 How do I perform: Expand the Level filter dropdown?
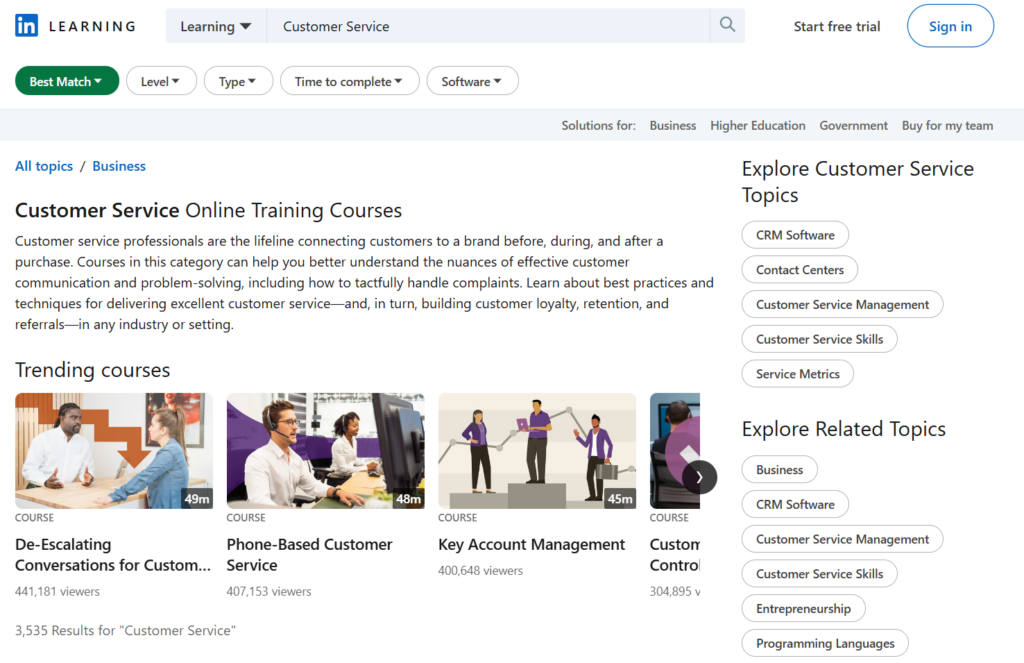[161, 81]
